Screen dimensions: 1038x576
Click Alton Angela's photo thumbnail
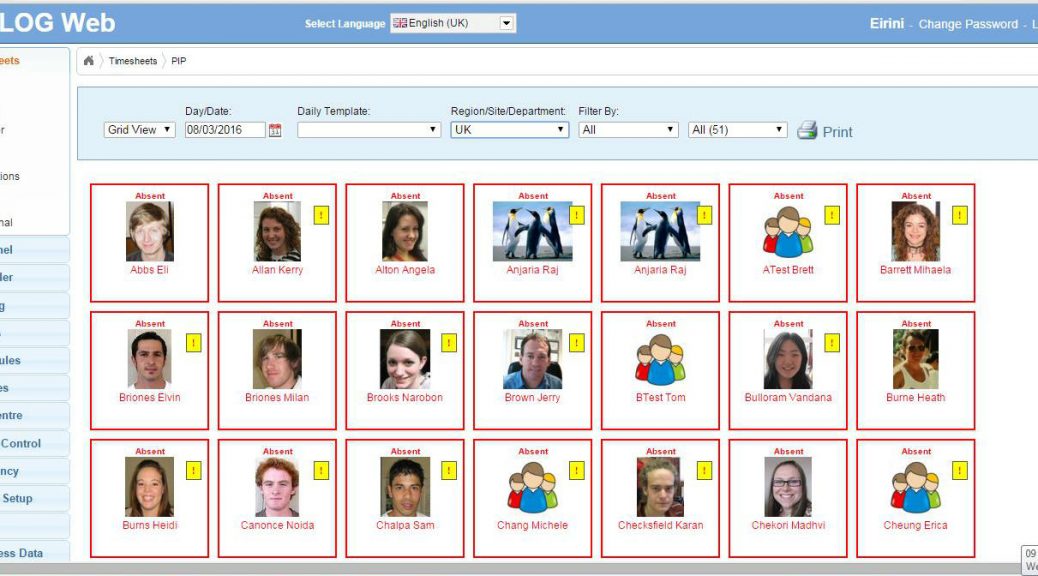pyautogui.click(x=405, y=232)
